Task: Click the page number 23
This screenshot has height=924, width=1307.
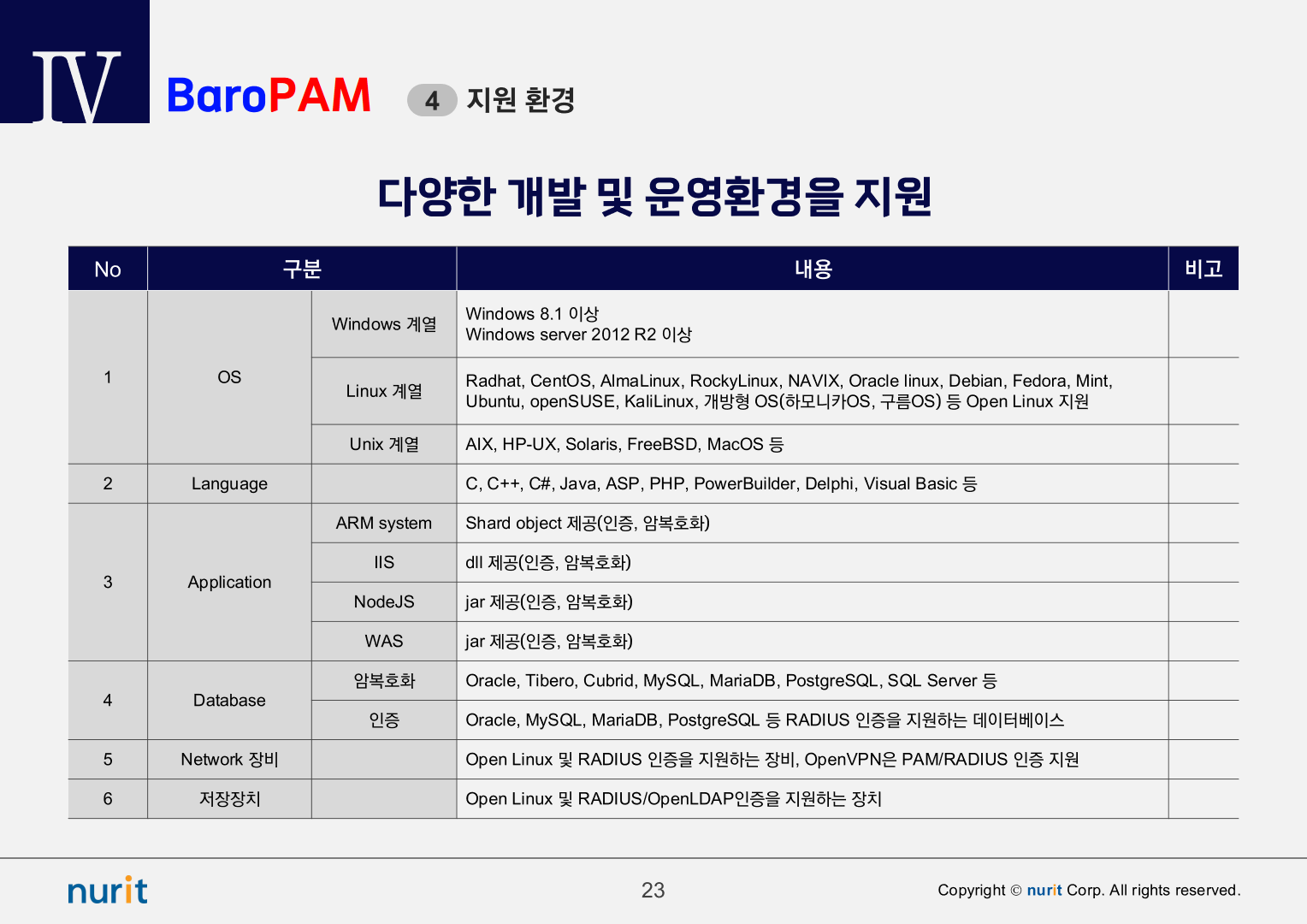Action: (x=653, y=890)
